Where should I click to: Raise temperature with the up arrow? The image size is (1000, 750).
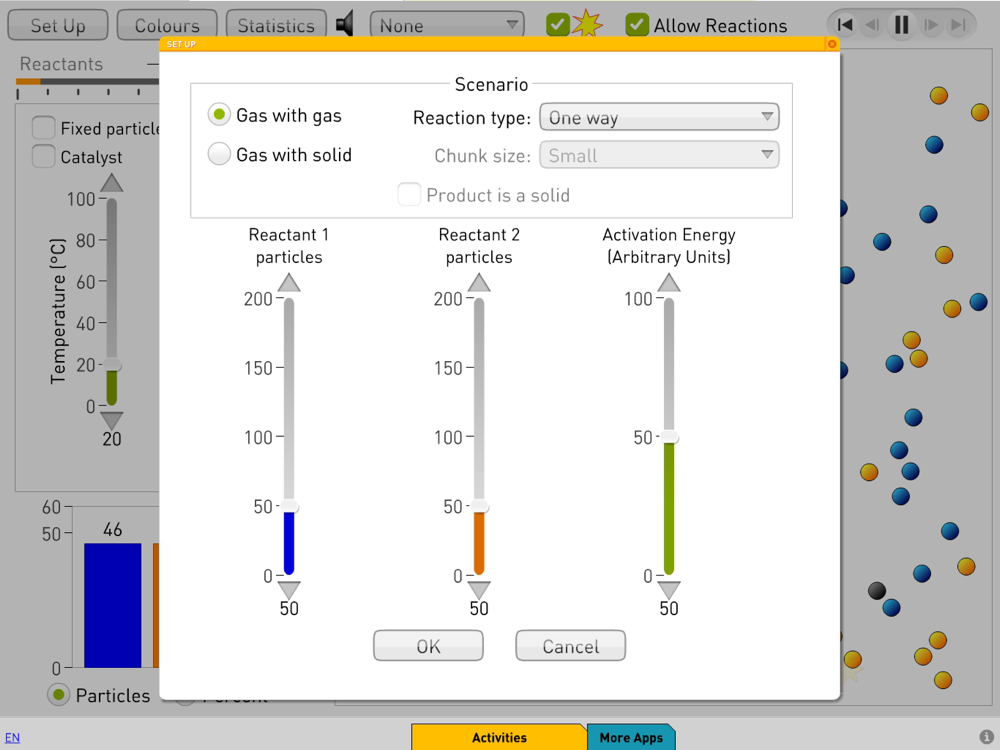coord(112,183)
